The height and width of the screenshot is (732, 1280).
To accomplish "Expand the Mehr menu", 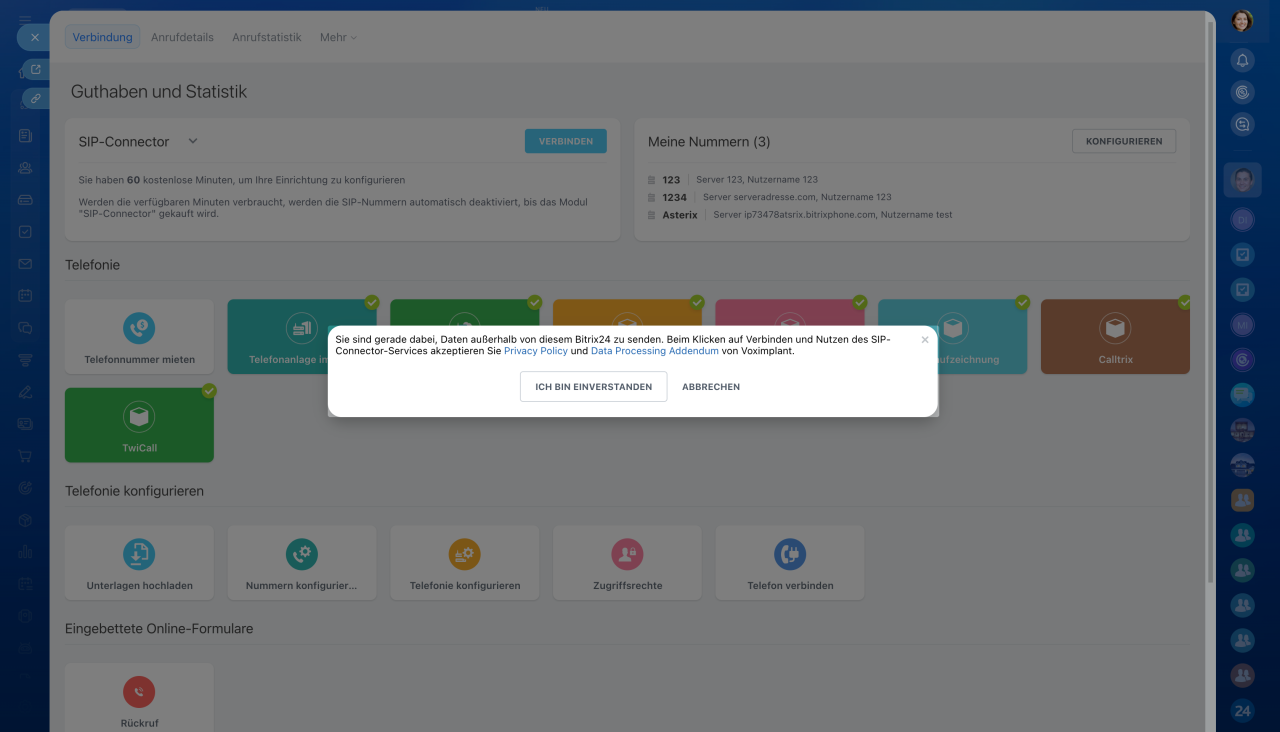I will tap(338, 38).
